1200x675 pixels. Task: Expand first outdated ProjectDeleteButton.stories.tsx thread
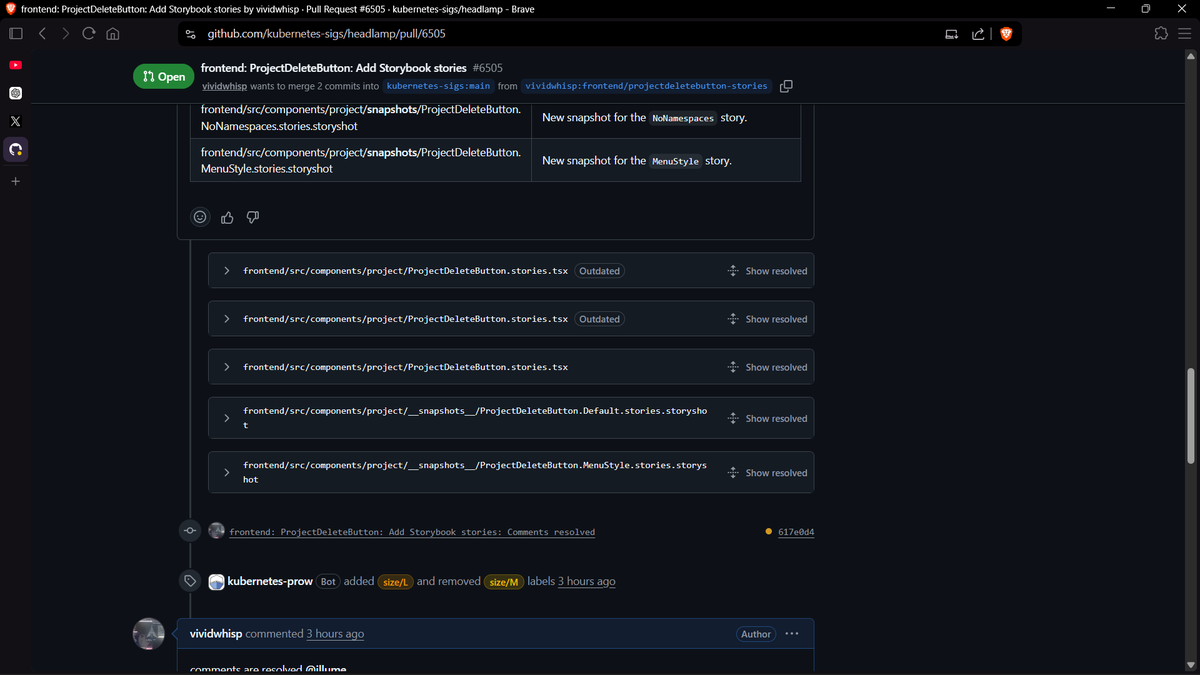(227, 271)
